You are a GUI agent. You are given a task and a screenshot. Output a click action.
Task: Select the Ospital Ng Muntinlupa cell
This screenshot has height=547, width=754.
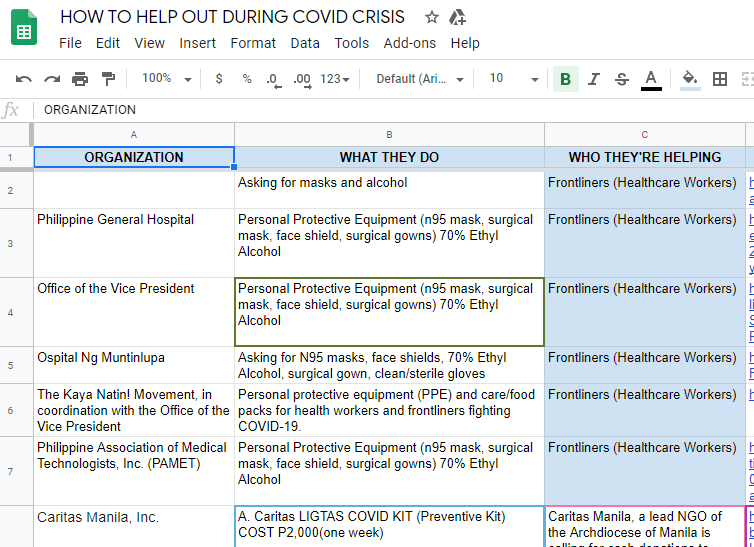[134, 365]
